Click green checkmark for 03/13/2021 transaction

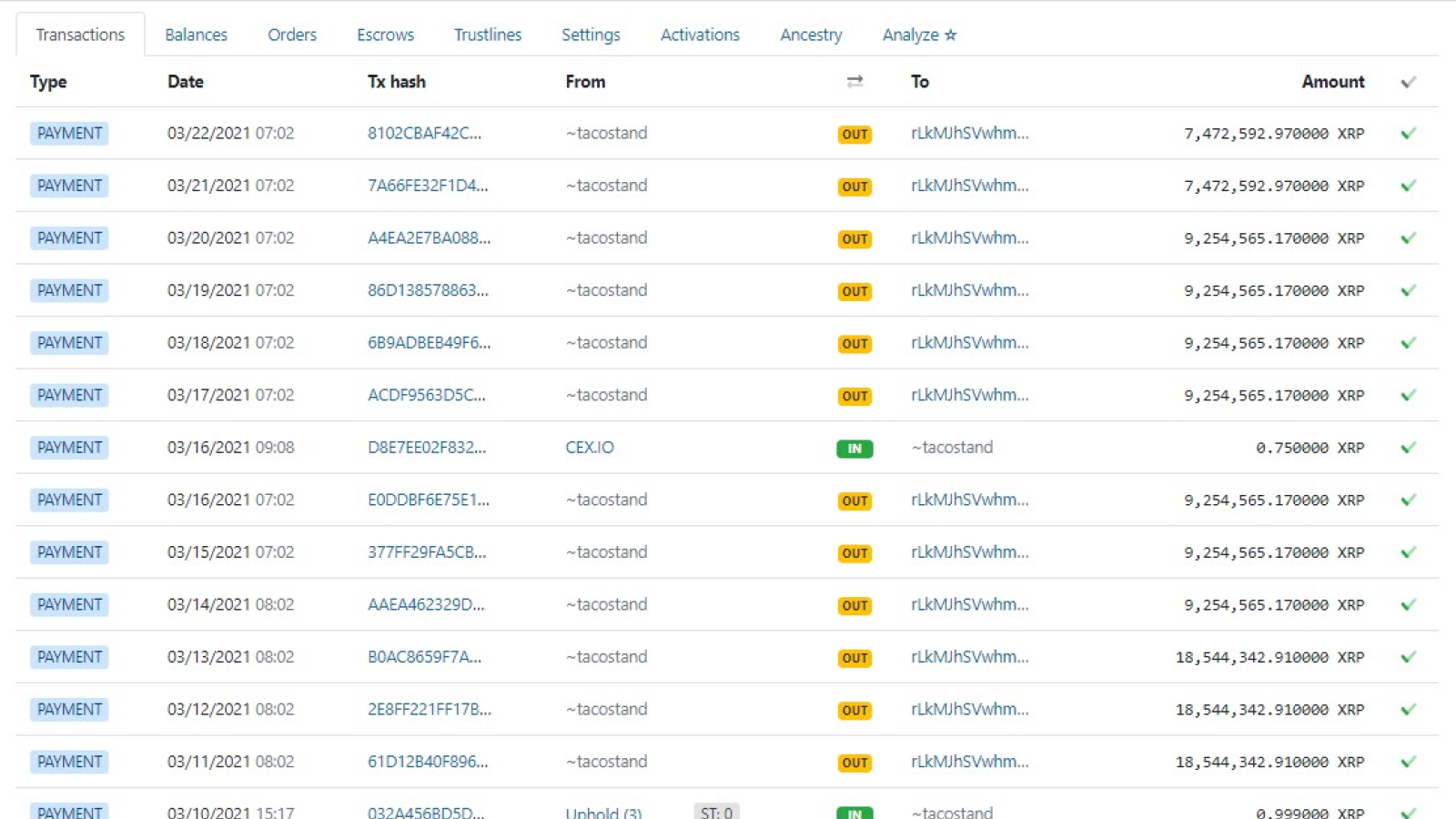pyautogui.click(x=1408, y=657)
